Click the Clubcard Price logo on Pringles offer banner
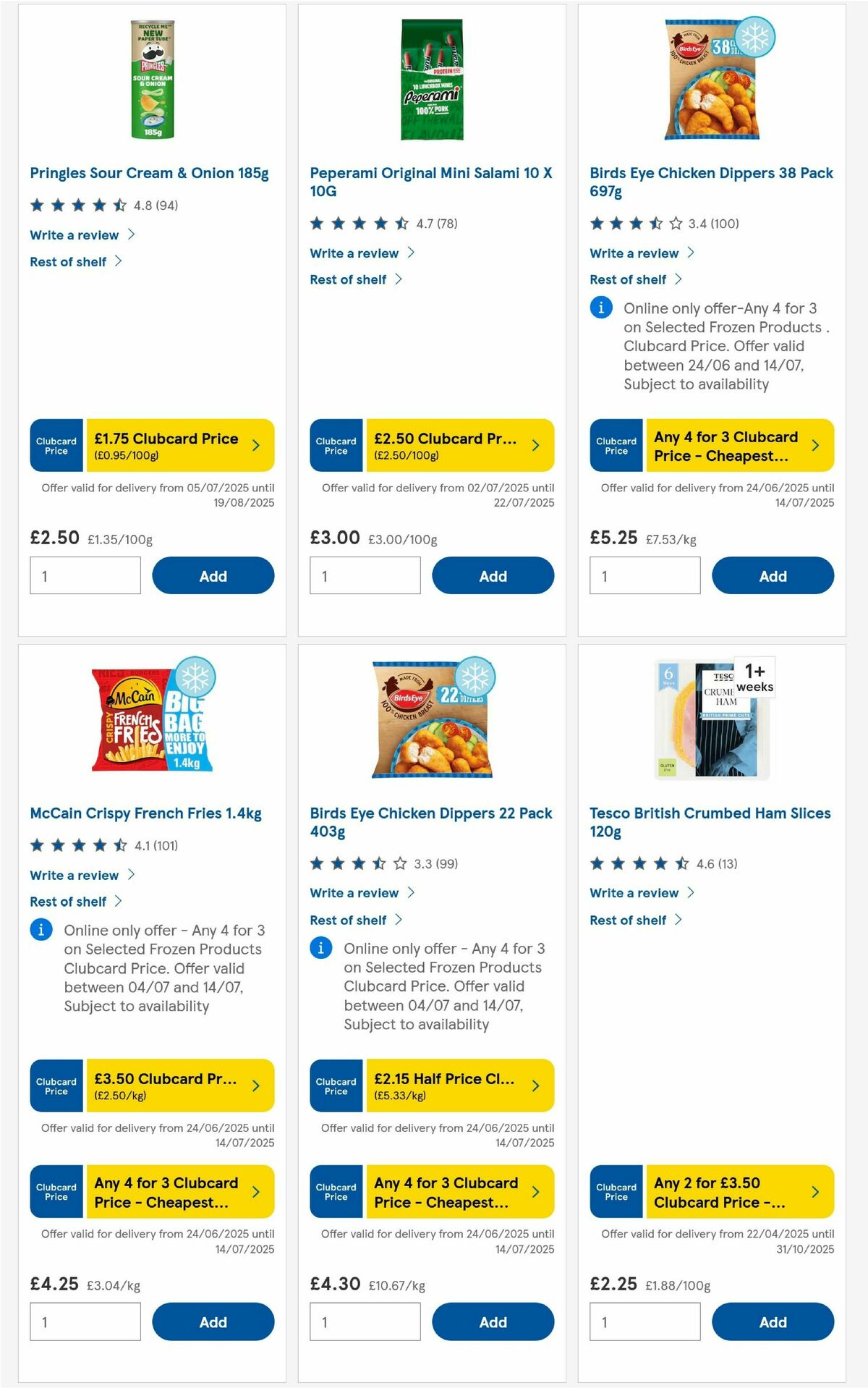The image size is (868, 1388). tap(55, 445)
